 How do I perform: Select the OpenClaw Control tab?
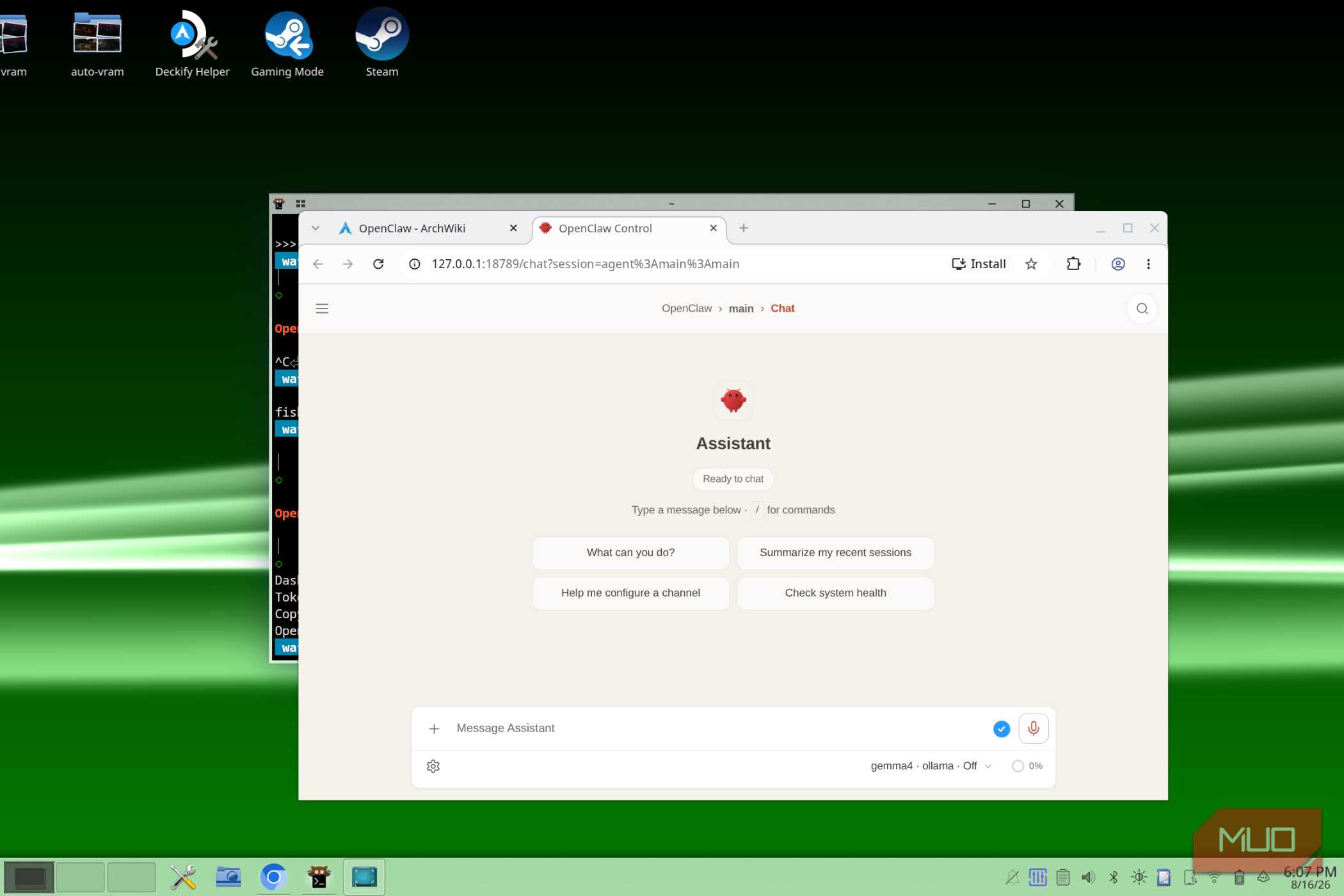pyautogui.click(x=629, y=228)
